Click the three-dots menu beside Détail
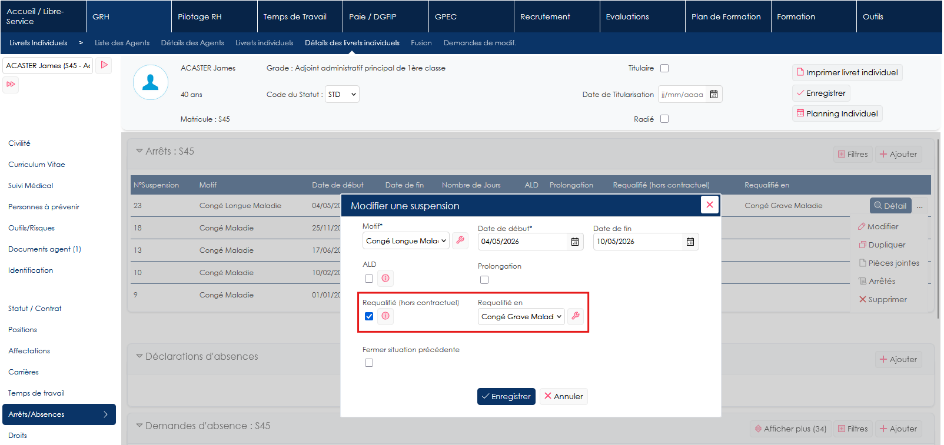Image resolution: width=944 pixels, height=445 pixels. tap(919, 206)
